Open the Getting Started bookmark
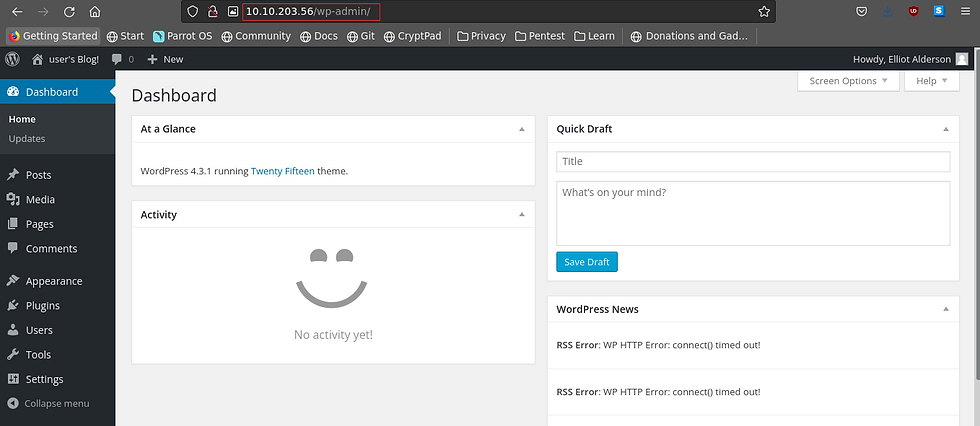This screenshot has height=426, width=980. pyautogui.click(x=53, y=36)
